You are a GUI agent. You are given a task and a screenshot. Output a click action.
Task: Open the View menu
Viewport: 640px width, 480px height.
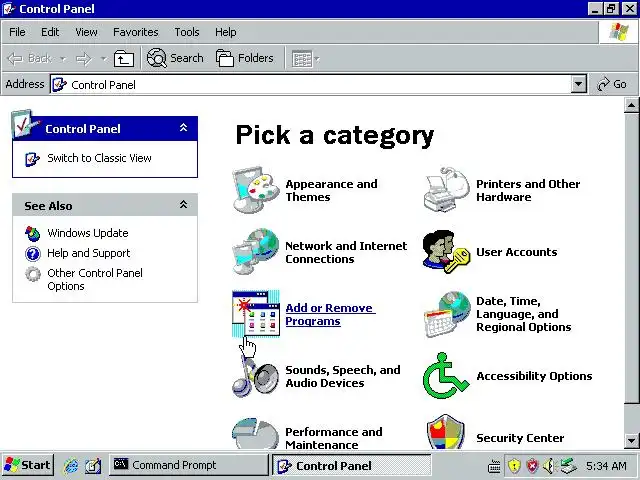pos(86,32)
